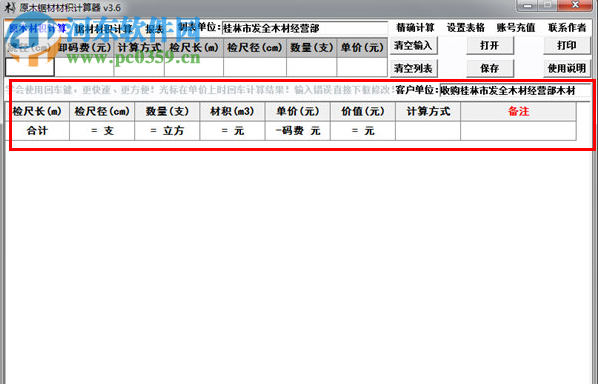This screenshot has width=598, height=384.
Task: Click the 保存 button
Action: click(x=490, y=68)
